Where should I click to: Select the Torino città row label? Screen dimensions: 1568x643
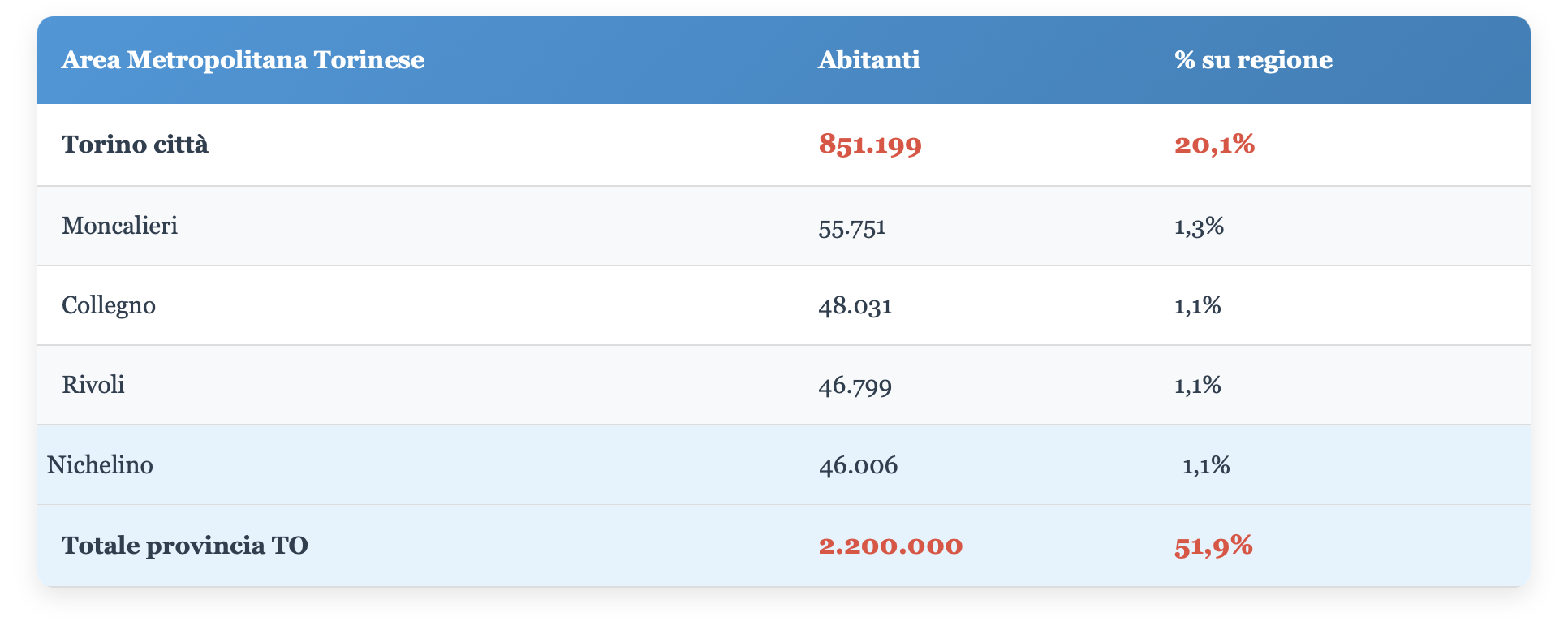(x=135, y=145)
